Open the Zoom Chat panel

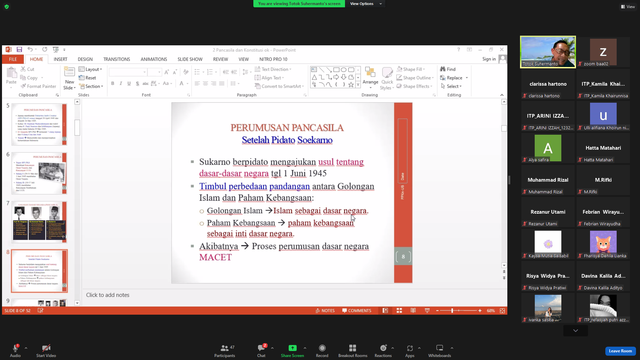261,351
